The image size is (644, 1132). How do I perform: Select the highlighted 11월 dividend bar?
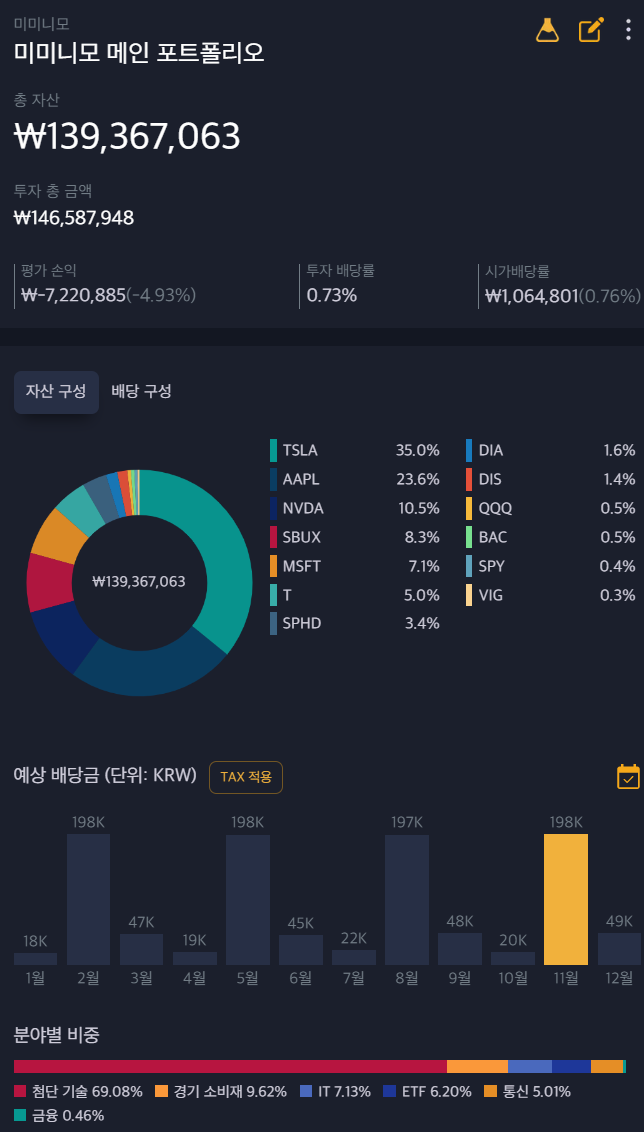(566, 900)
